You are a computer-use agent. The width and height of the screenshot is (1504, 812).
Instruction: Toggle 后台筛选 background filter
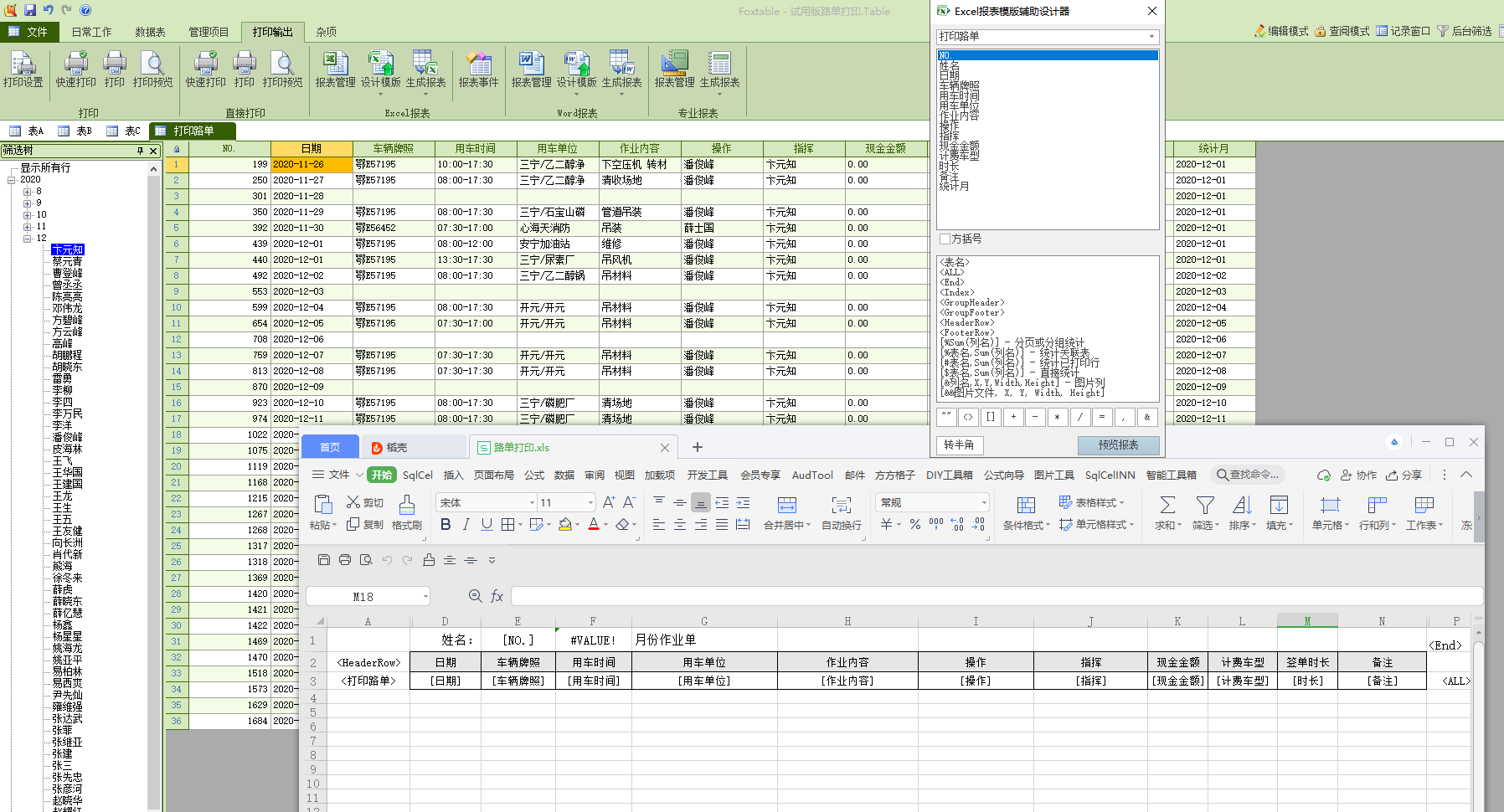1464,31
